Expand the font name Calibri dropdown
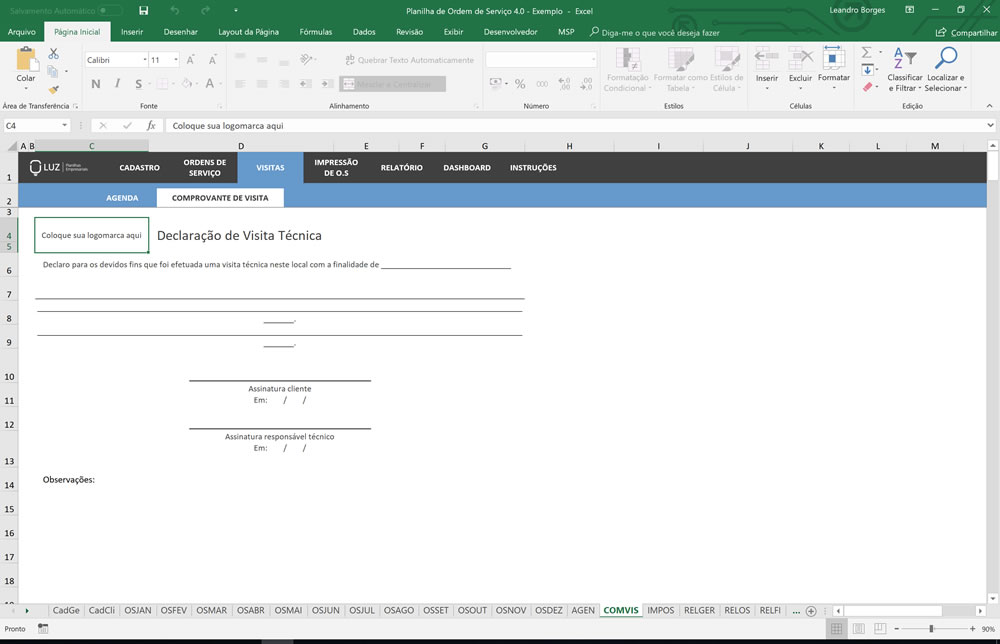 pos(145,60)
